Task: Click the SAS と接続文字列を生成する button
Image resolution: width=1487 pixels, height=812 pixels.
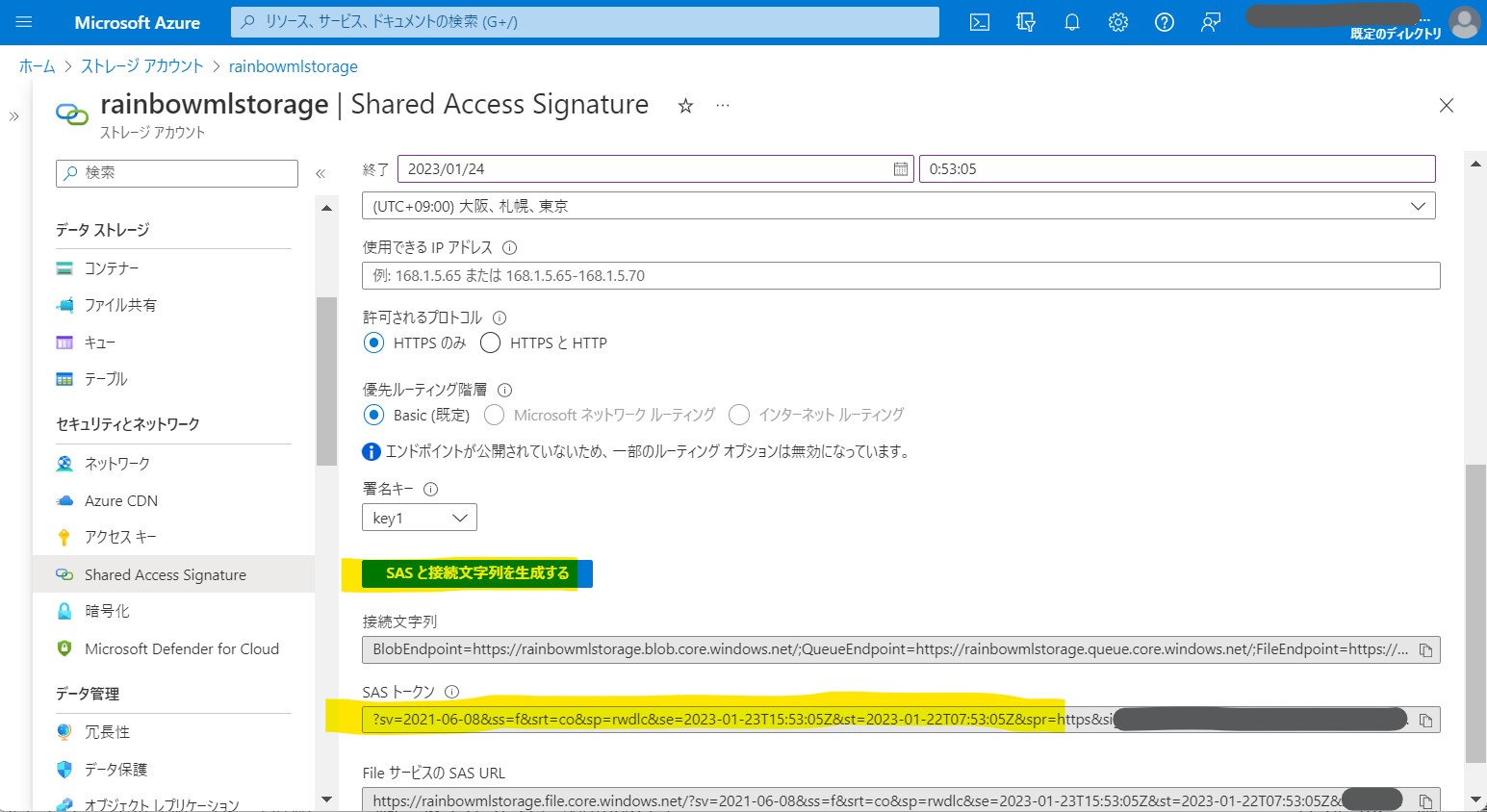Action: click(x=477, y=573)
